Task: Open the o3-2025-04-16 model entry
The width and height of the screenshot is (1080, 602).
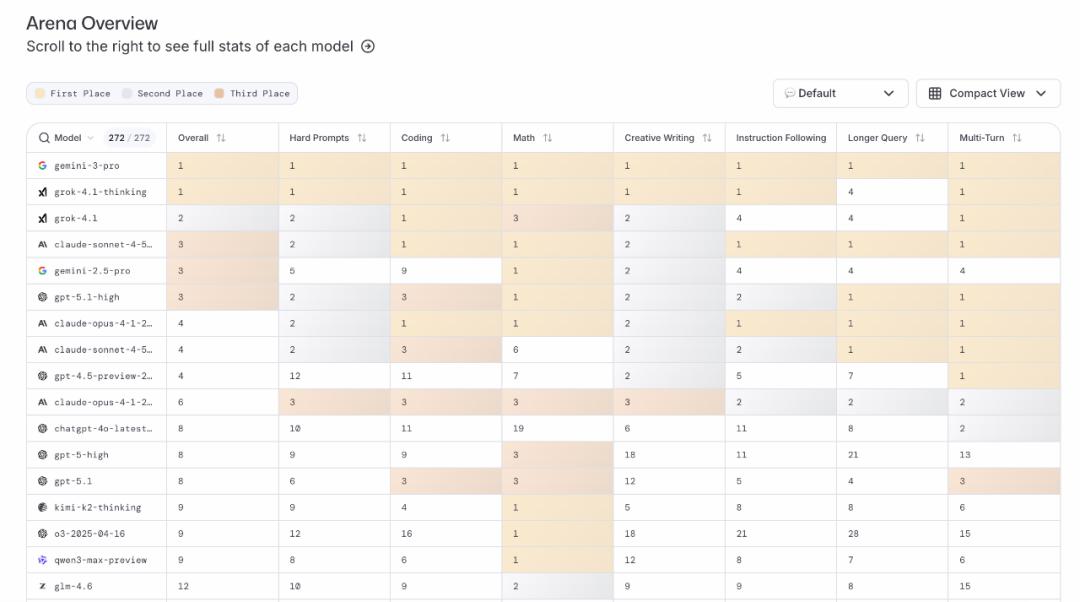Action: [90, 534]
